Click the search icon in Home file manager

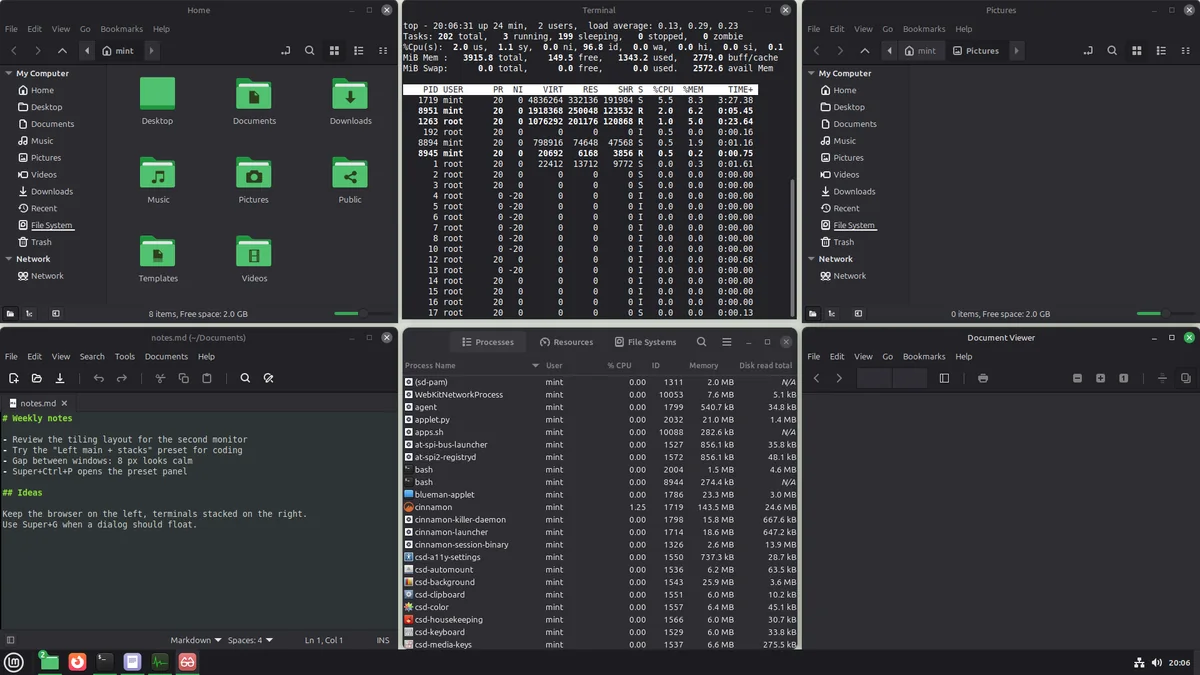tap(310, 50)
